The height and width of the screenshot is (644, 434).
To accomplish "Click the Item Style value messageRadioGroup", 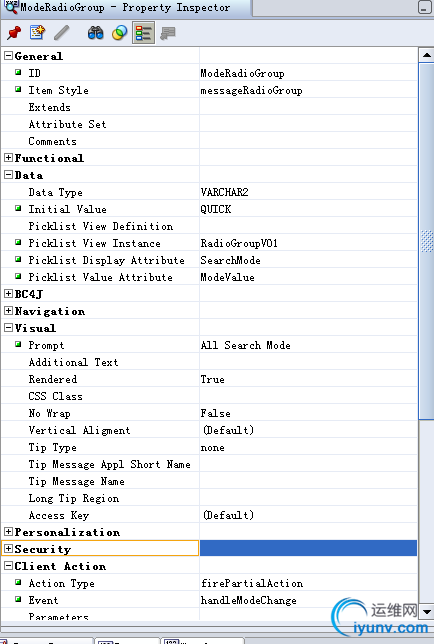I will tap(251, 90).
